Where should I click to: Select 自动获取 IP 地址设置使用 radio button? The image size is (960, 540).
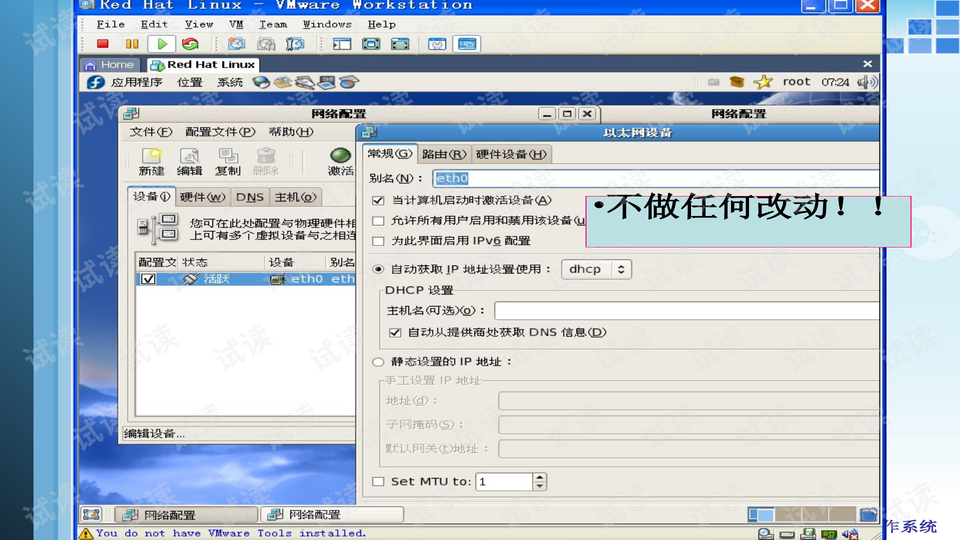(378, 269)
